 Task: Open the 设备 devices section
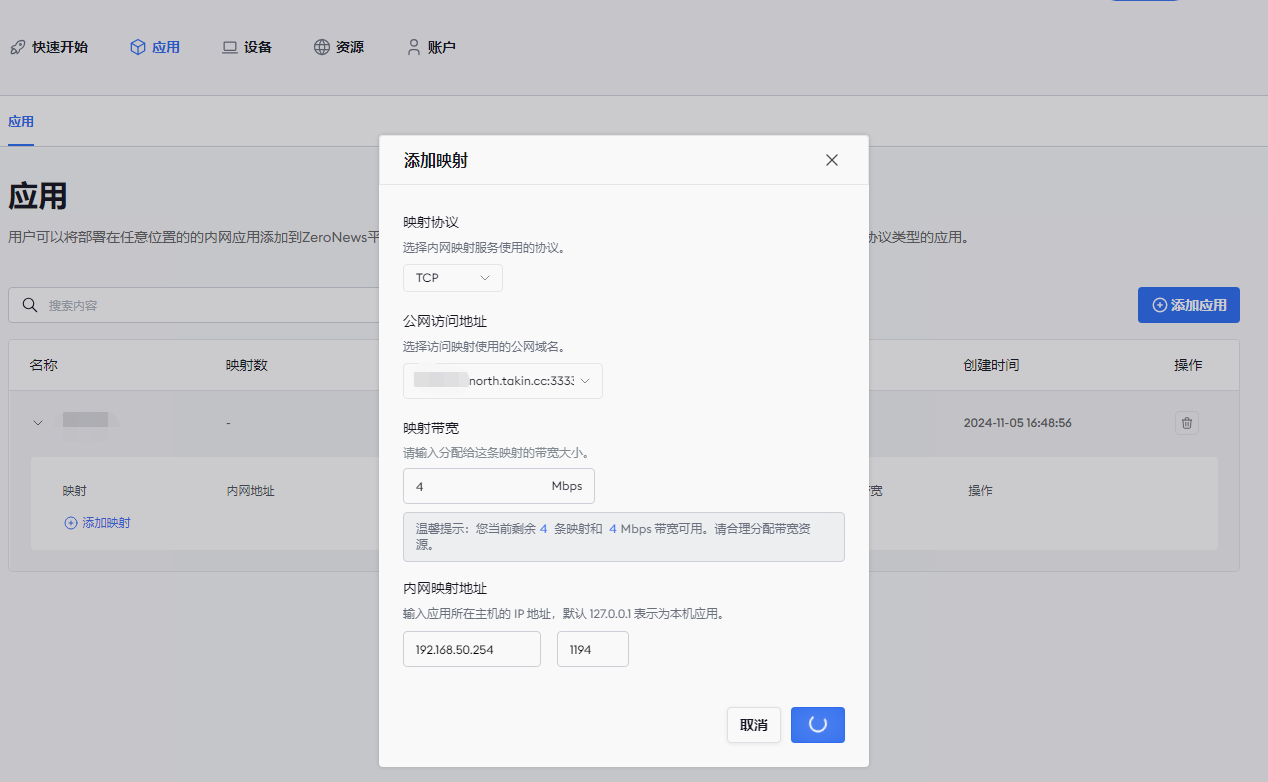(x=247, y=47)
